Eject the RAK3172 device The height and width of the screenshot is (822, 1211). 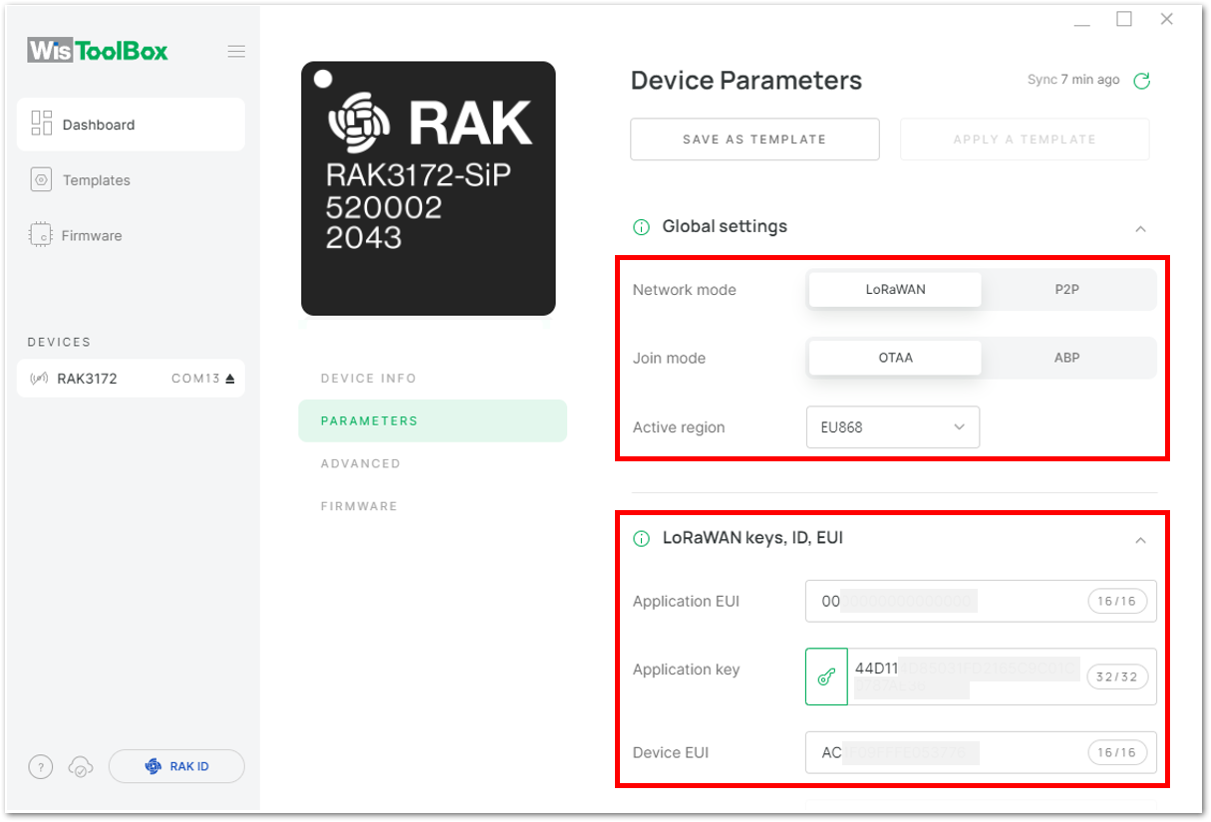click(x=229, y=379)
